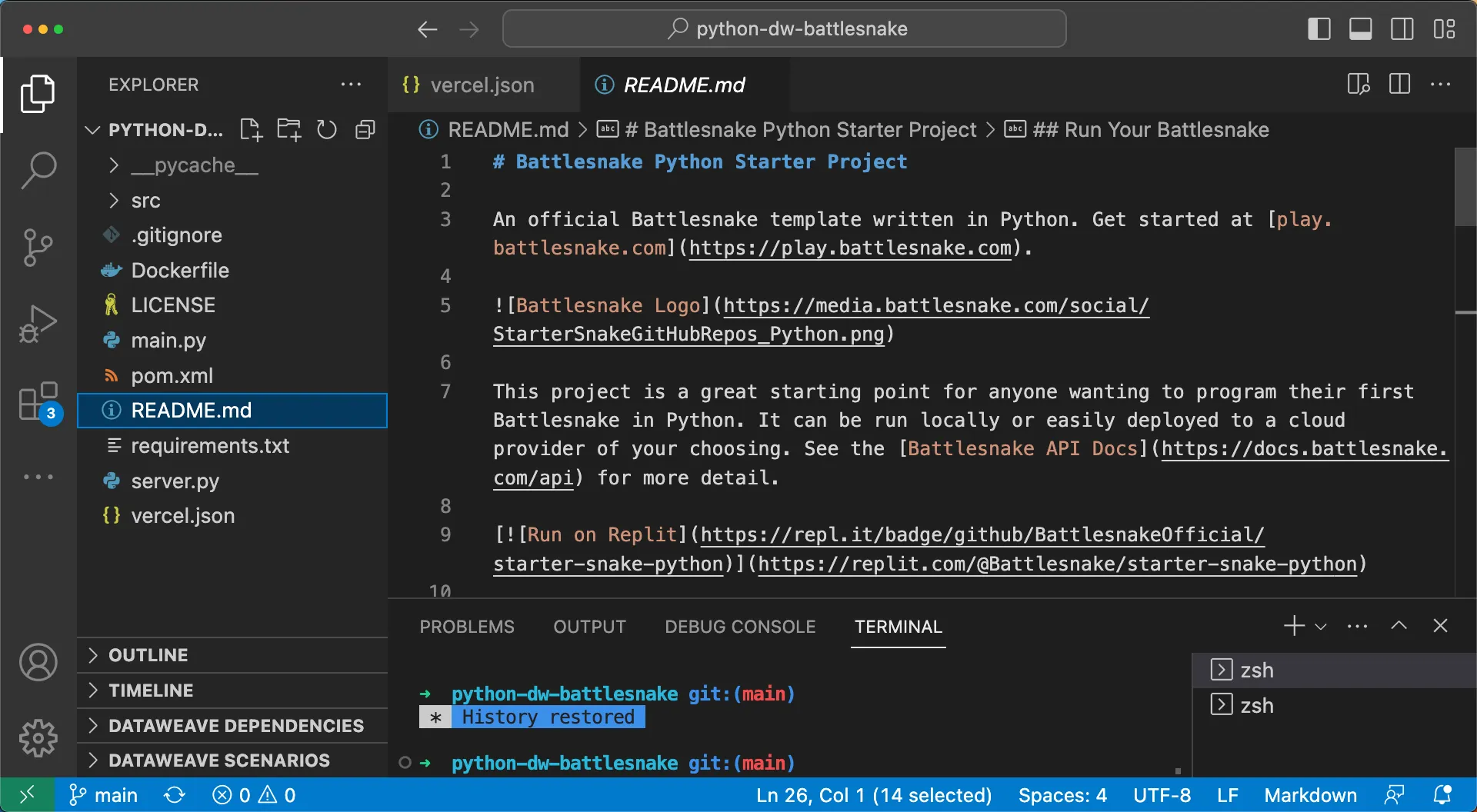This screenshot has width=1477, height=812.
Task: Click the Ln 26, Col 1 cursor position
Action: pos(874,795)
